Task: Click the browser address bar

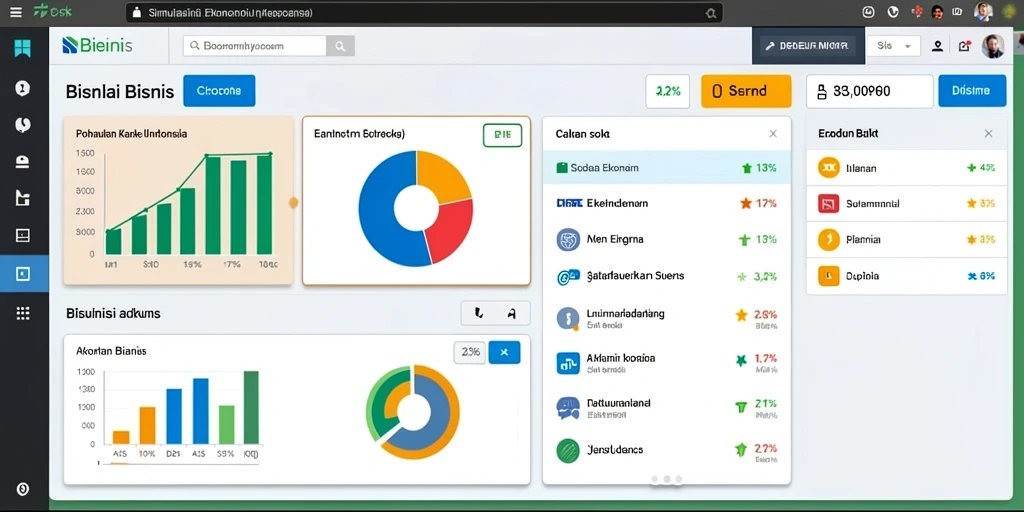Action: [x=424, y=12]
